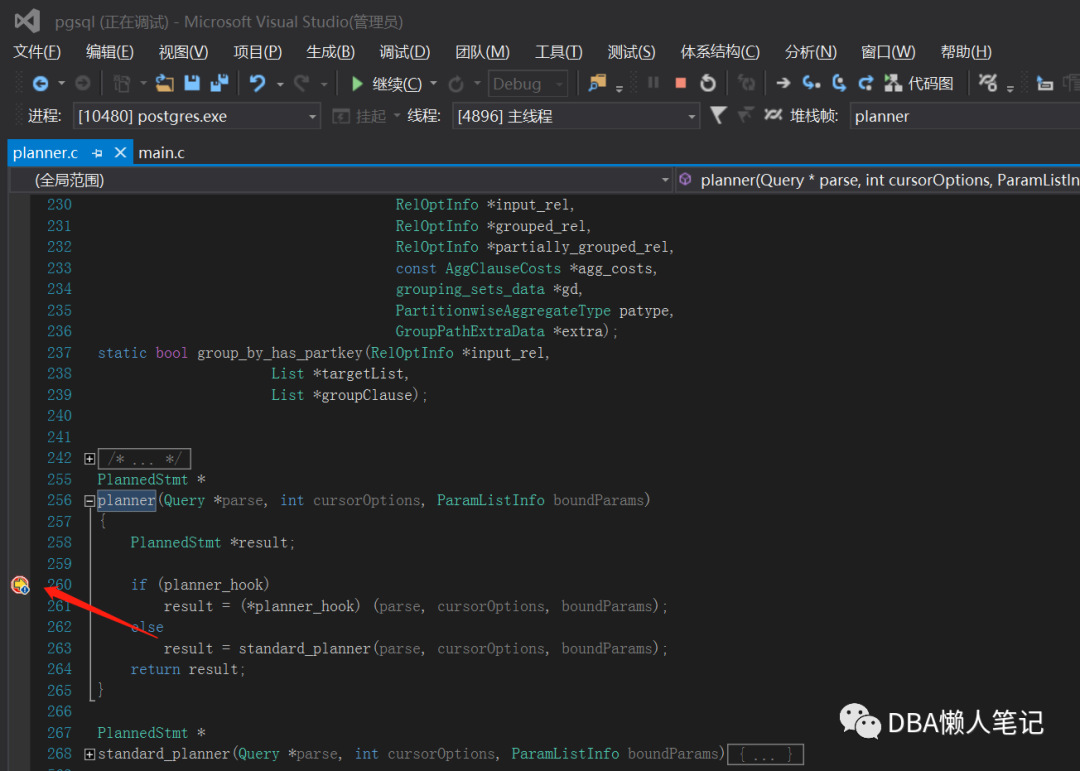Click the Save file icon

[x=192, y=84]
